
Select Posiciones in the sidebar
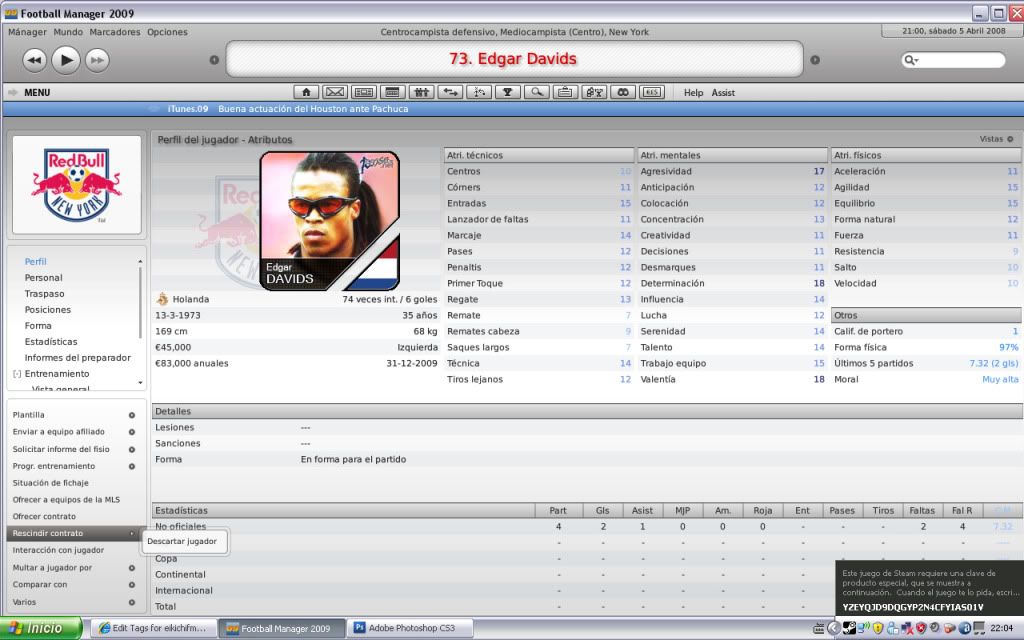pos(48,310)
